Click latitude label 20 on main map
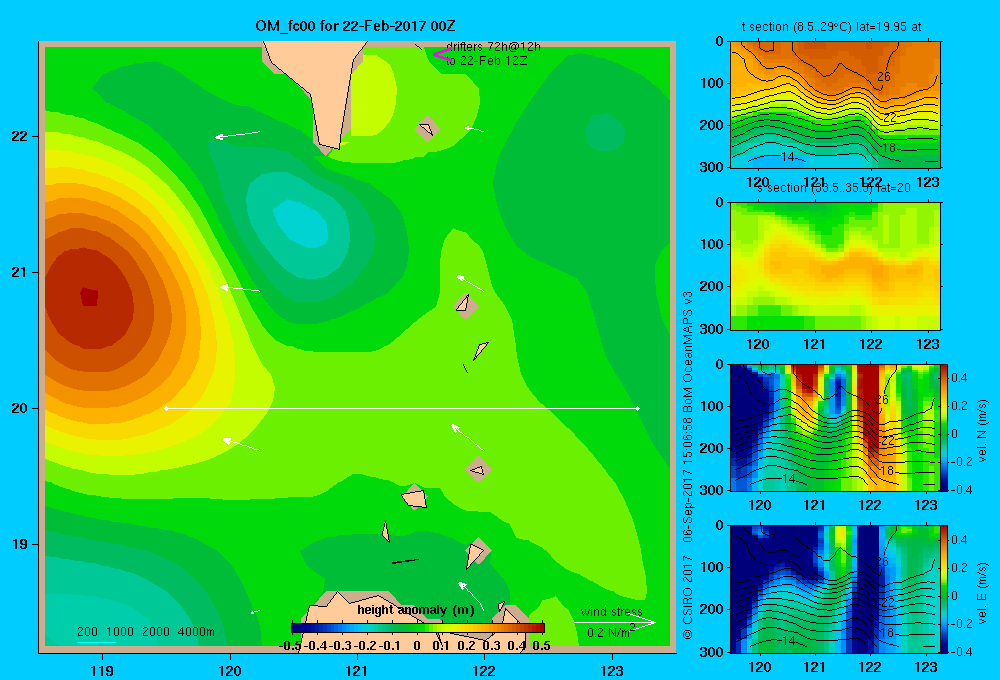1000x680 pixels. point(20,408)
